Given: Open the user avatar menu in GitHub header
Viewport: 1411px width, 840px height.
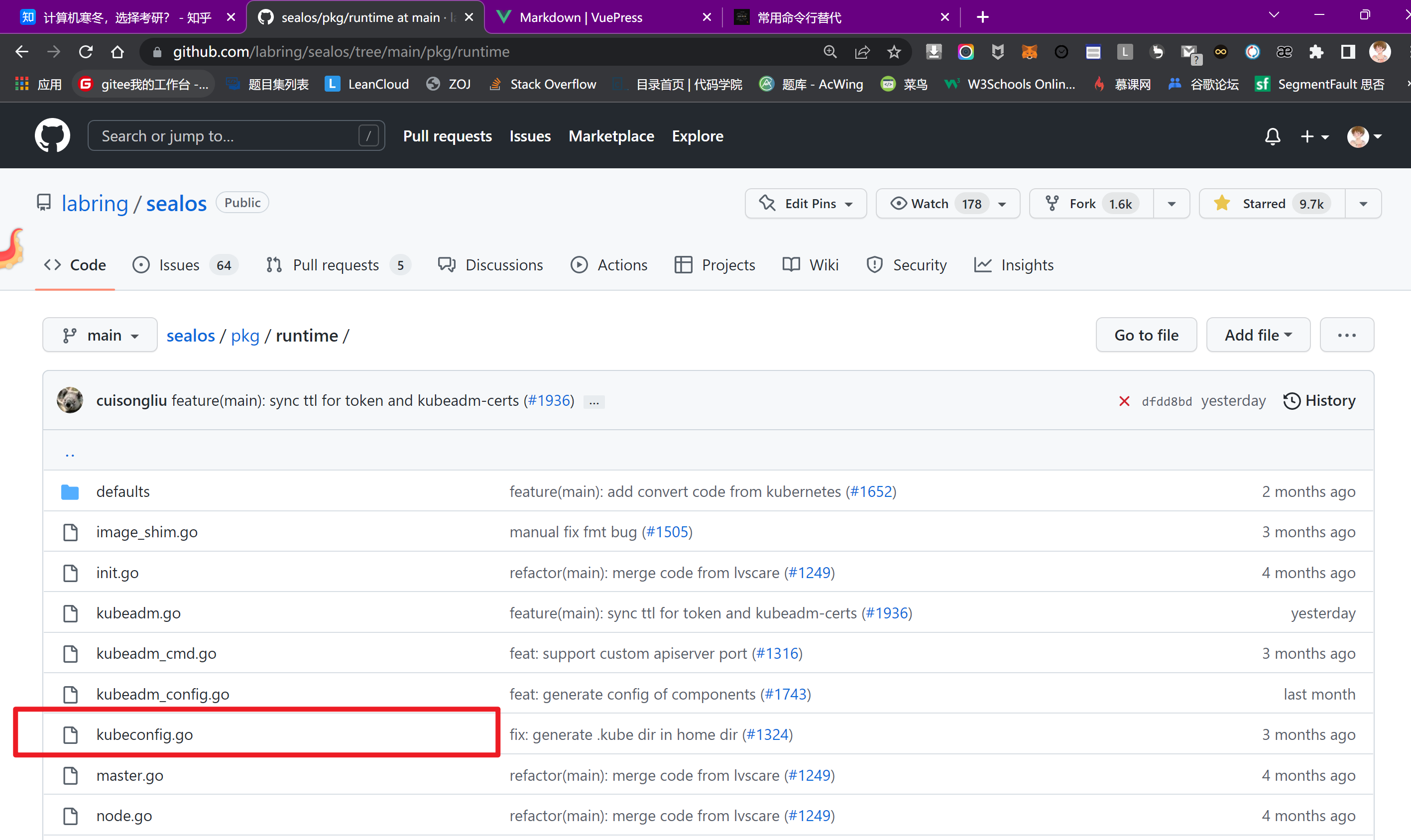Looking at the screenshot, I should point(1365,136).
